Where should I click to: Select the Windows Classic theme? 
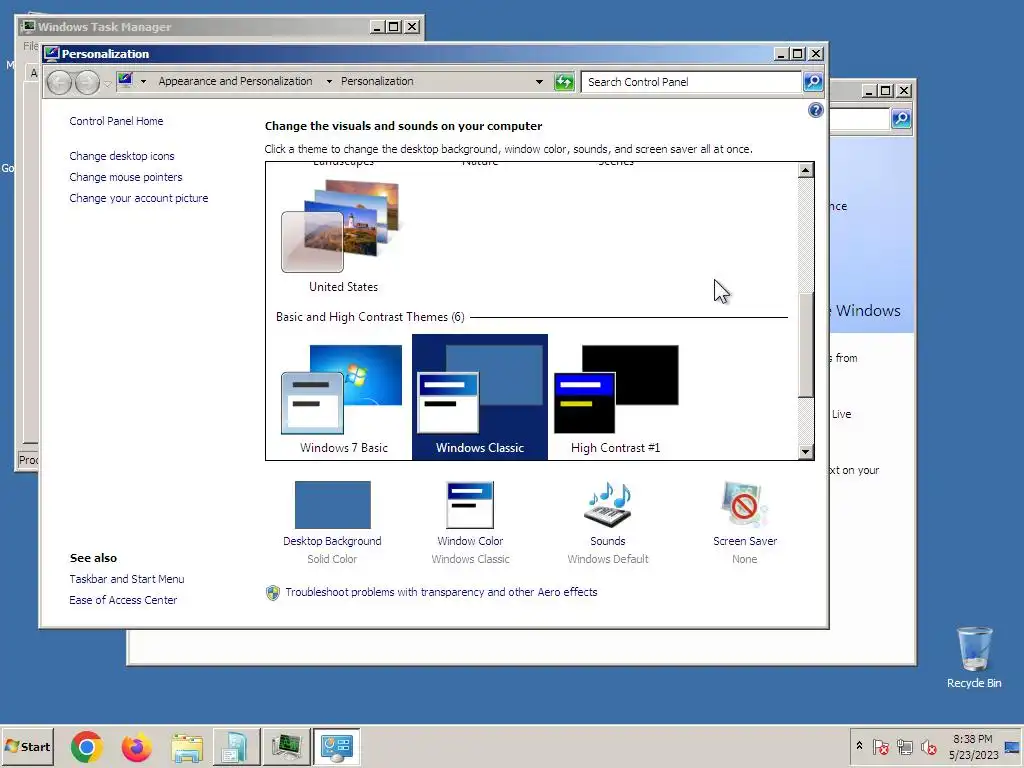(x=480, y=397)
